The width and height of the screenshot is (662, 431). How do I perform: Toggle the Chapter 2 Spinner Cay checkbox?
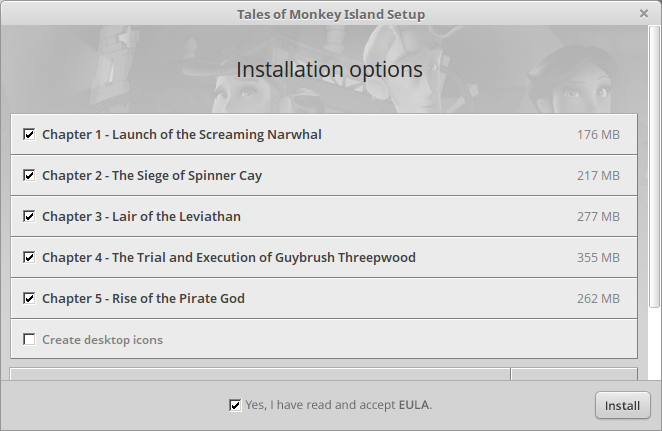point(29,175)
